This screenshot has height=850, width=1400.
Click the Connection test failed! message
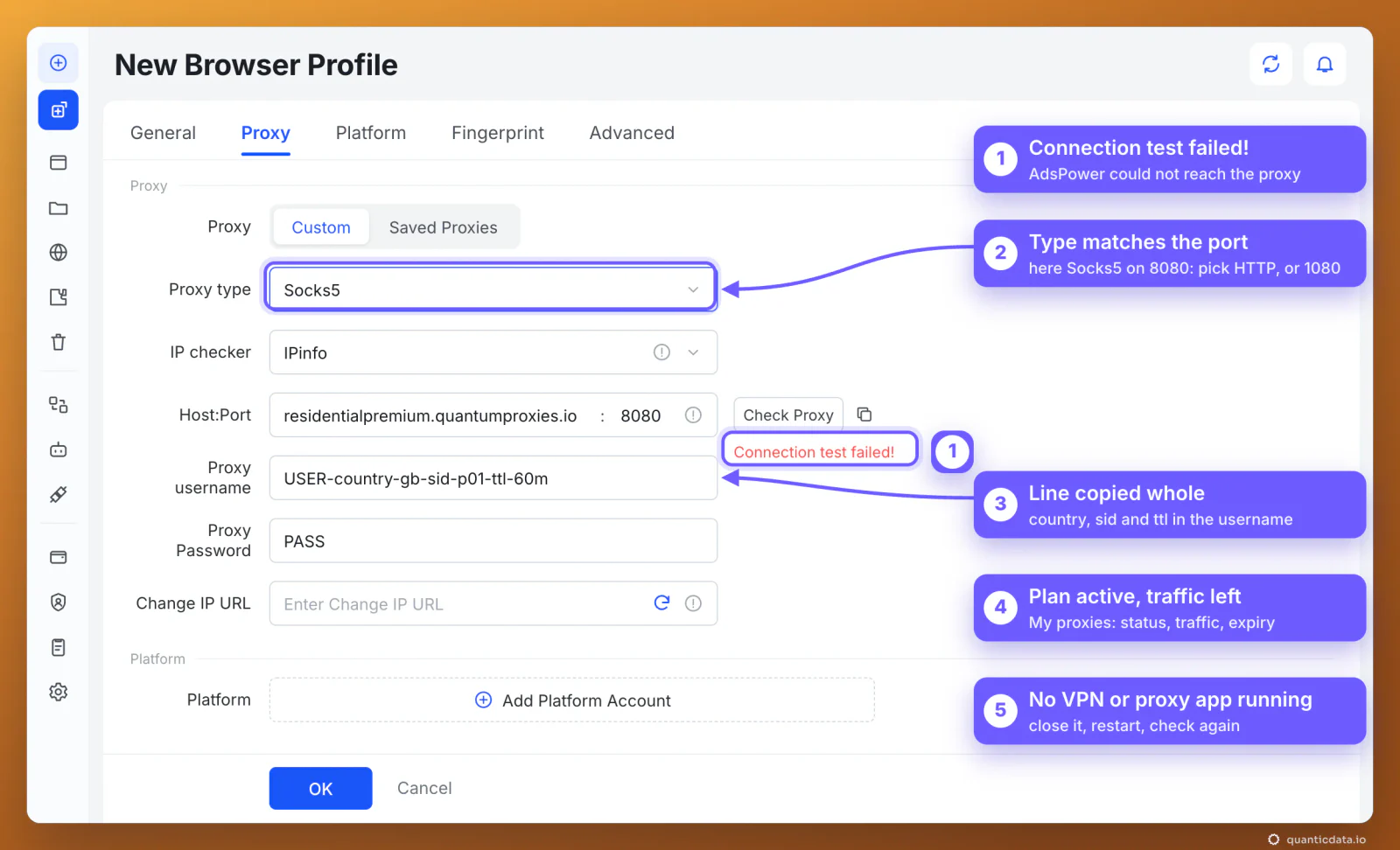(814, 452)
